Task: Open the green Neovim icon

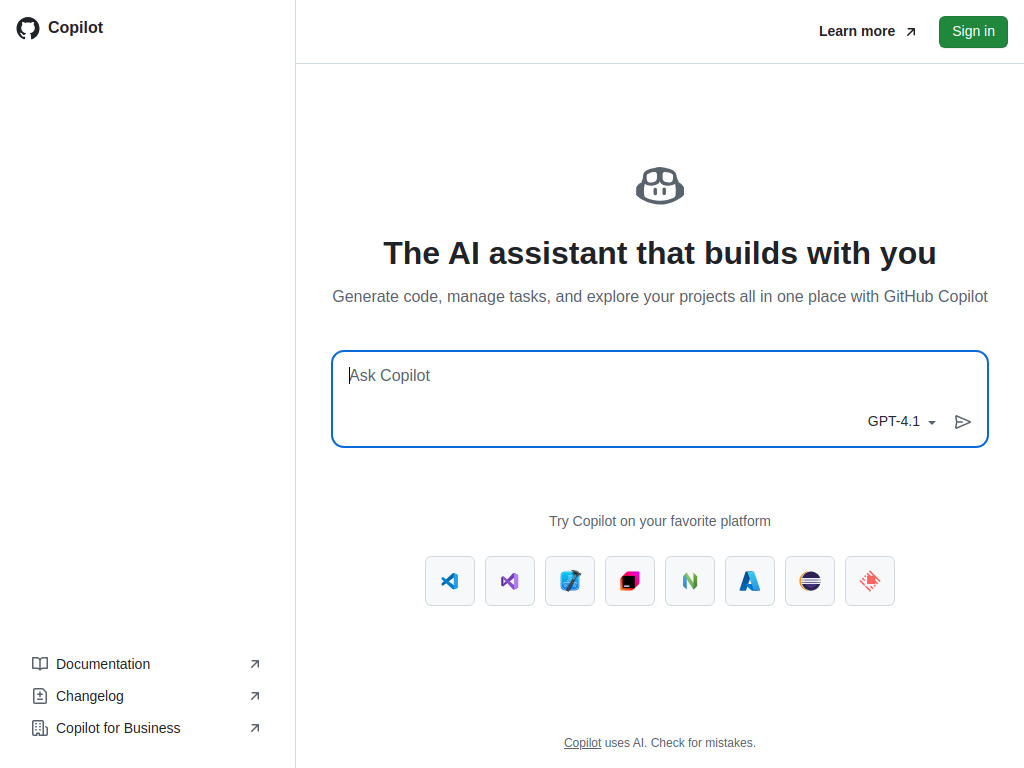Action: click(690, 581)
